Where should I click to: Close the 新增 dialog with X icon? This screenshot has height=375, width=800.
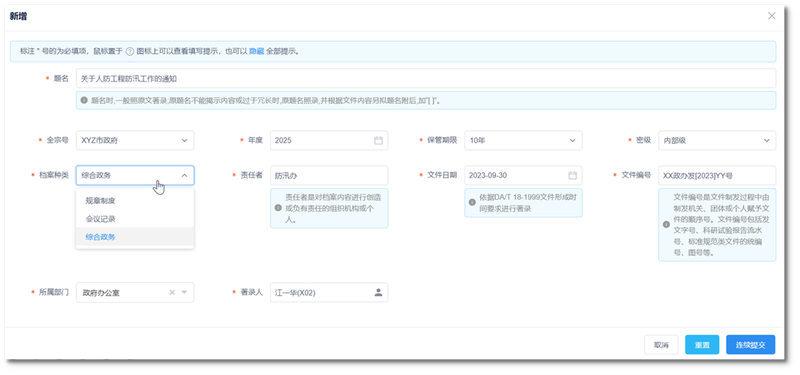771,16
